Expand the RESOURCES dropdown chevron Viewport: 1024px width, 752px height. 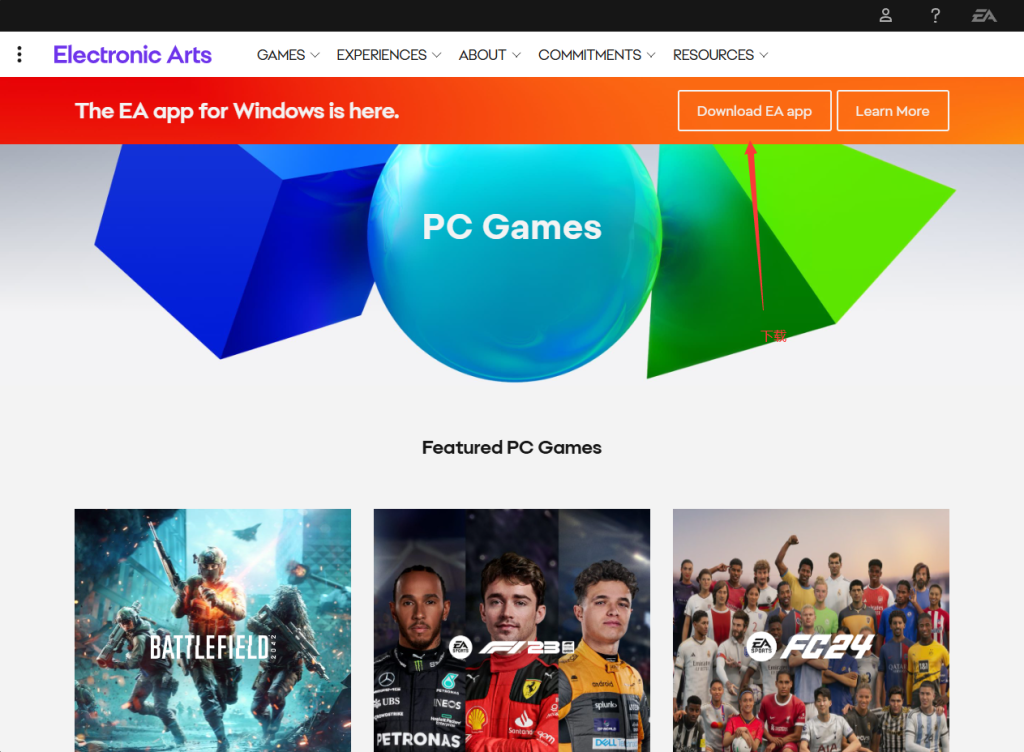tap(764, 55)
